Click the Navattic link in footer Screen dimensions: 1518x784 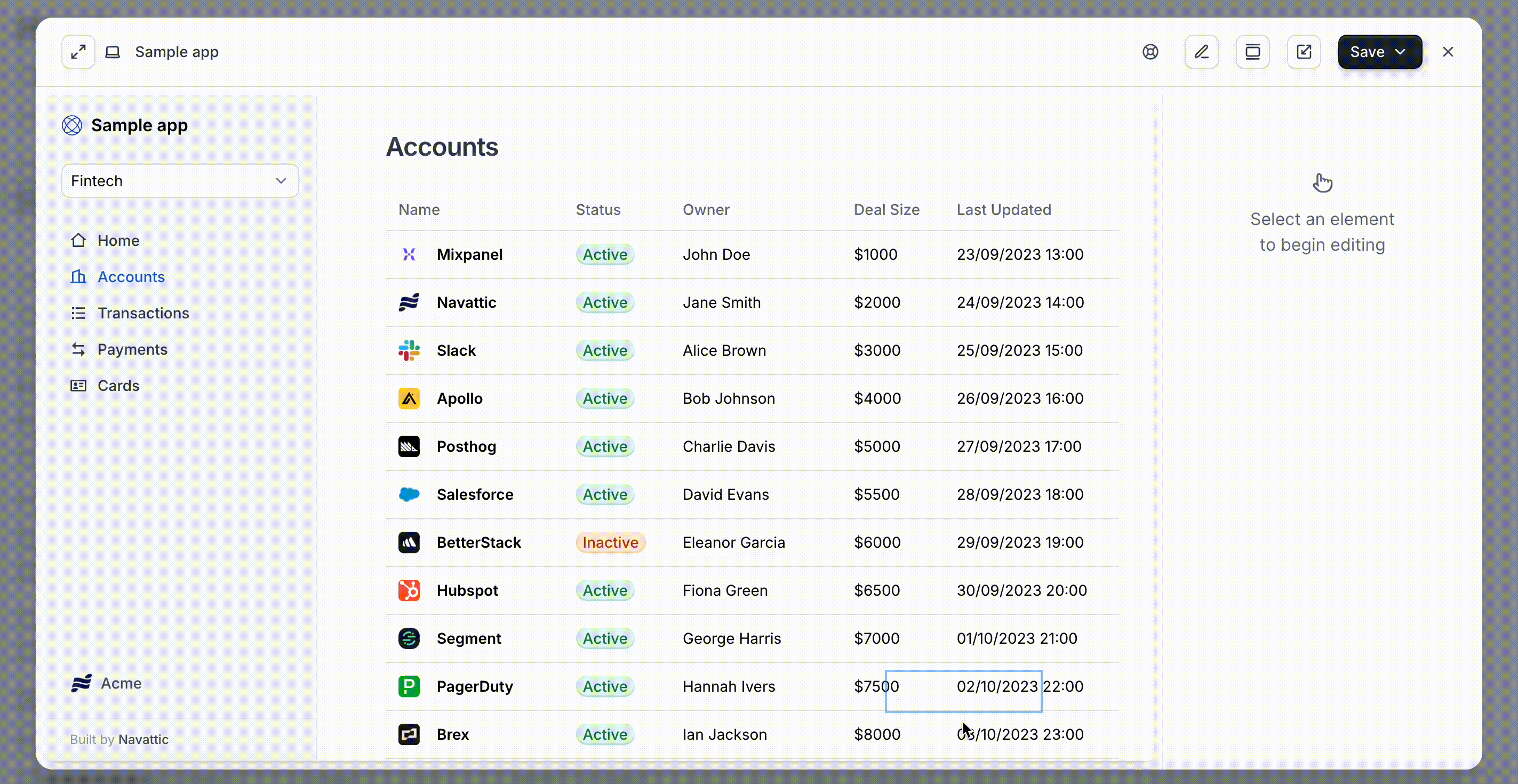[143, 739]
